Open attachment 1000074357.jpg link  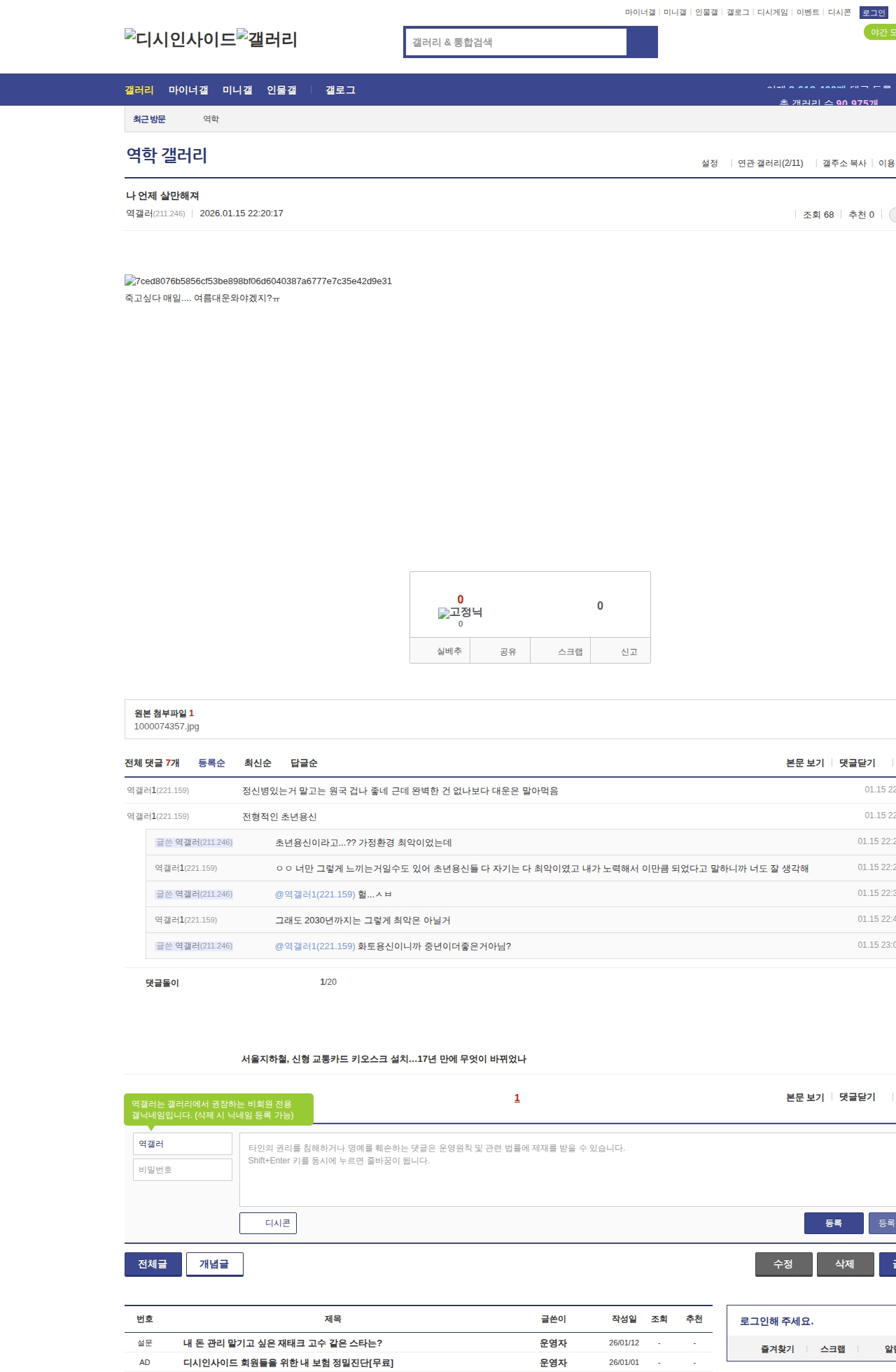click(x=167, y=727)
